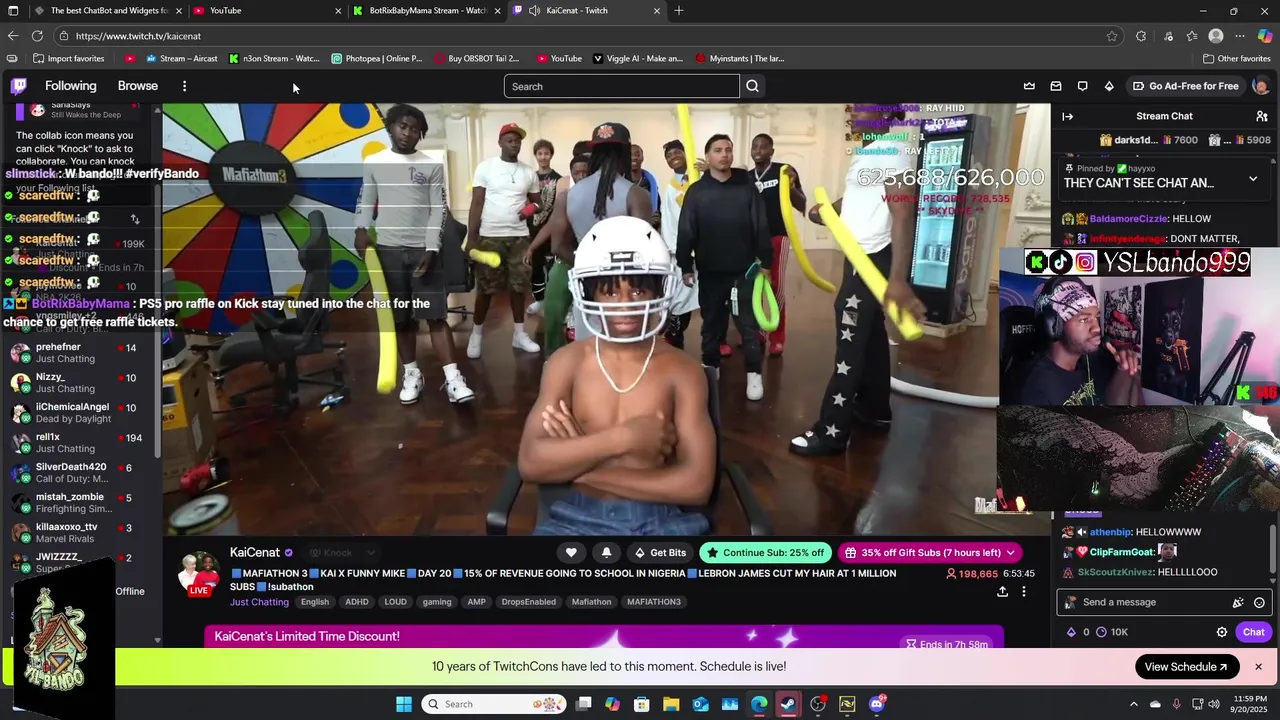Click the Go Ad-Free for Free button
Screen dimensions: 1280x720
pyautogui.click(x=1185, y=86)
